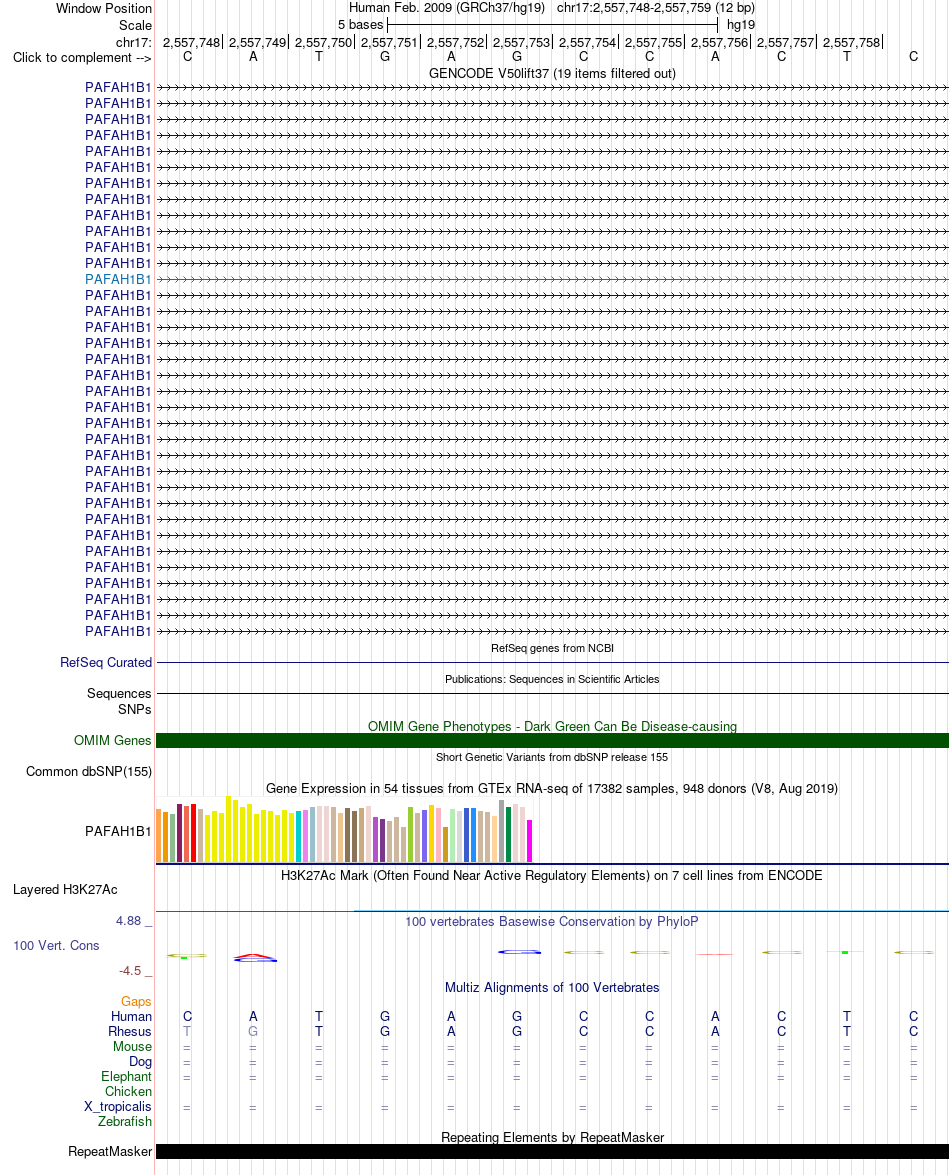
Task: Click the Window Position label
Action: pos(104,8)
